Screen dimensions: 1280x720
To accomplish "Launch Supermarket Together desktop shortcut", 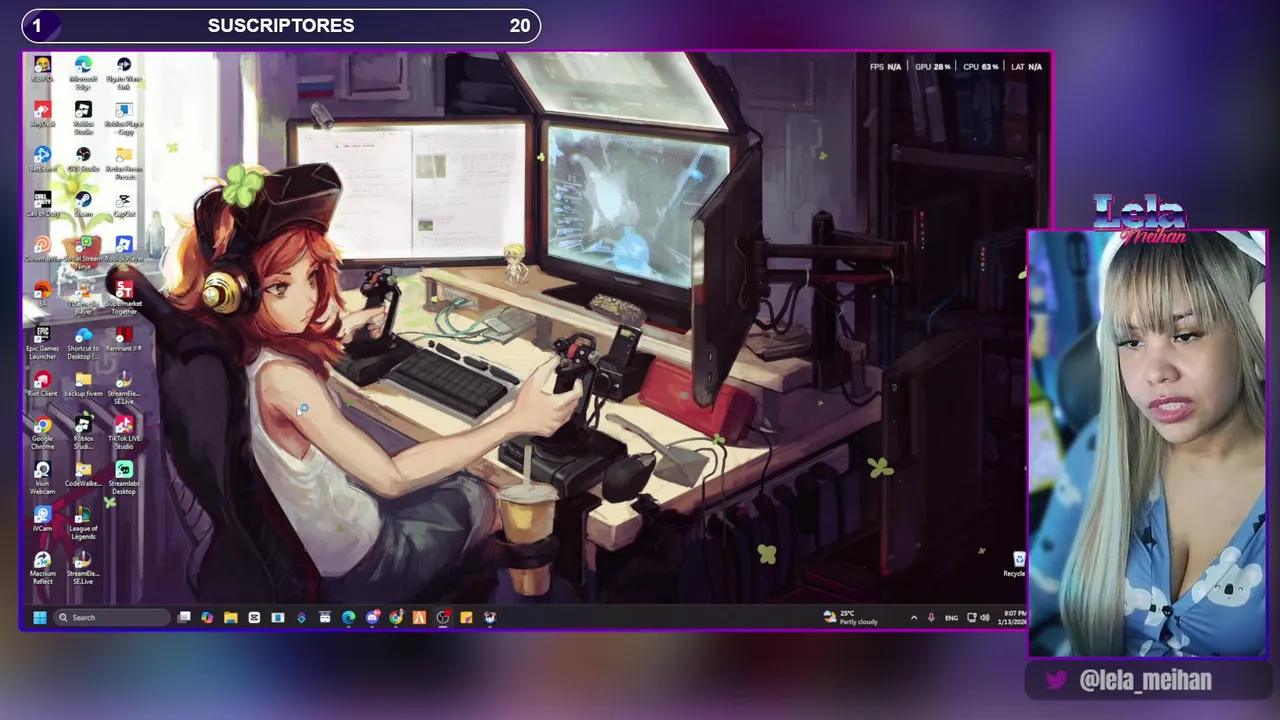I will 124,297.
